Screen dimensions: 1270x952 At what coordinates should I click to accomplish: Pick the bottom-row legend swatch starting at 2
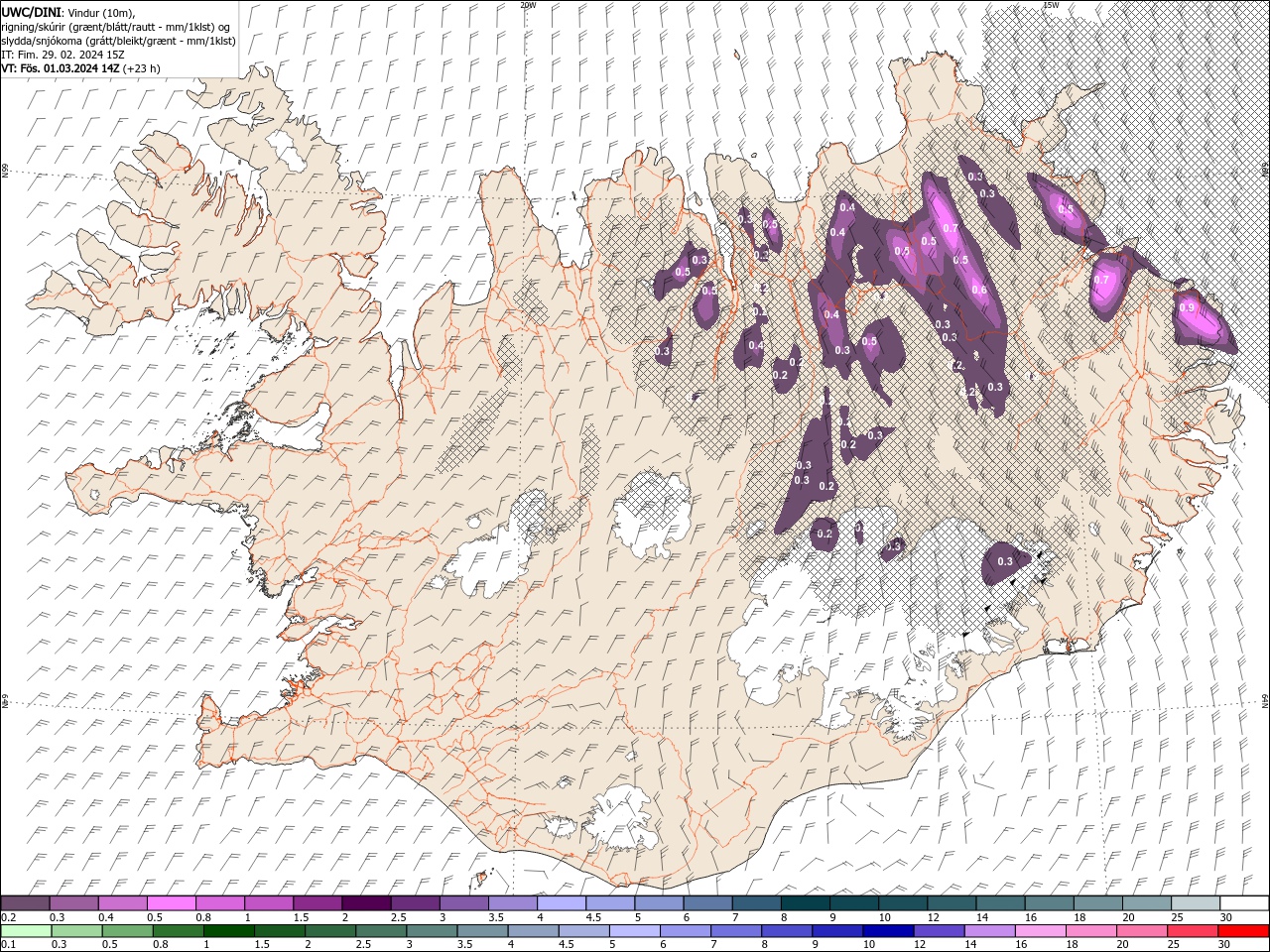[x=330, y=931]
